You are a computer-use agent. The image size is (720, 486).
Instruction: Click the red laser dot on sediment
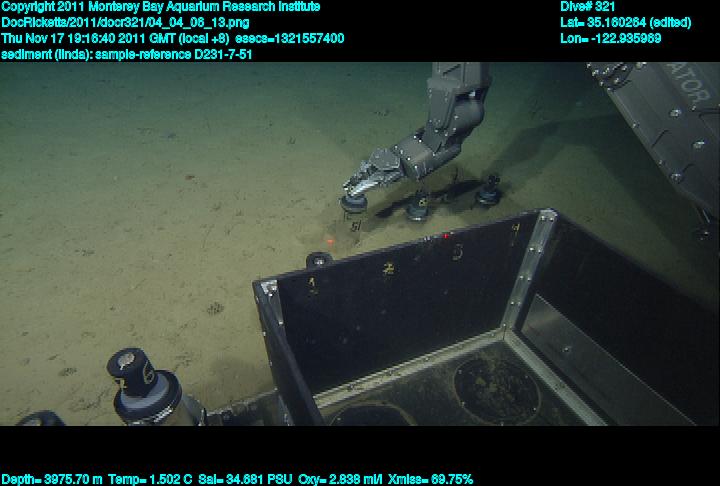click(331, 242)
